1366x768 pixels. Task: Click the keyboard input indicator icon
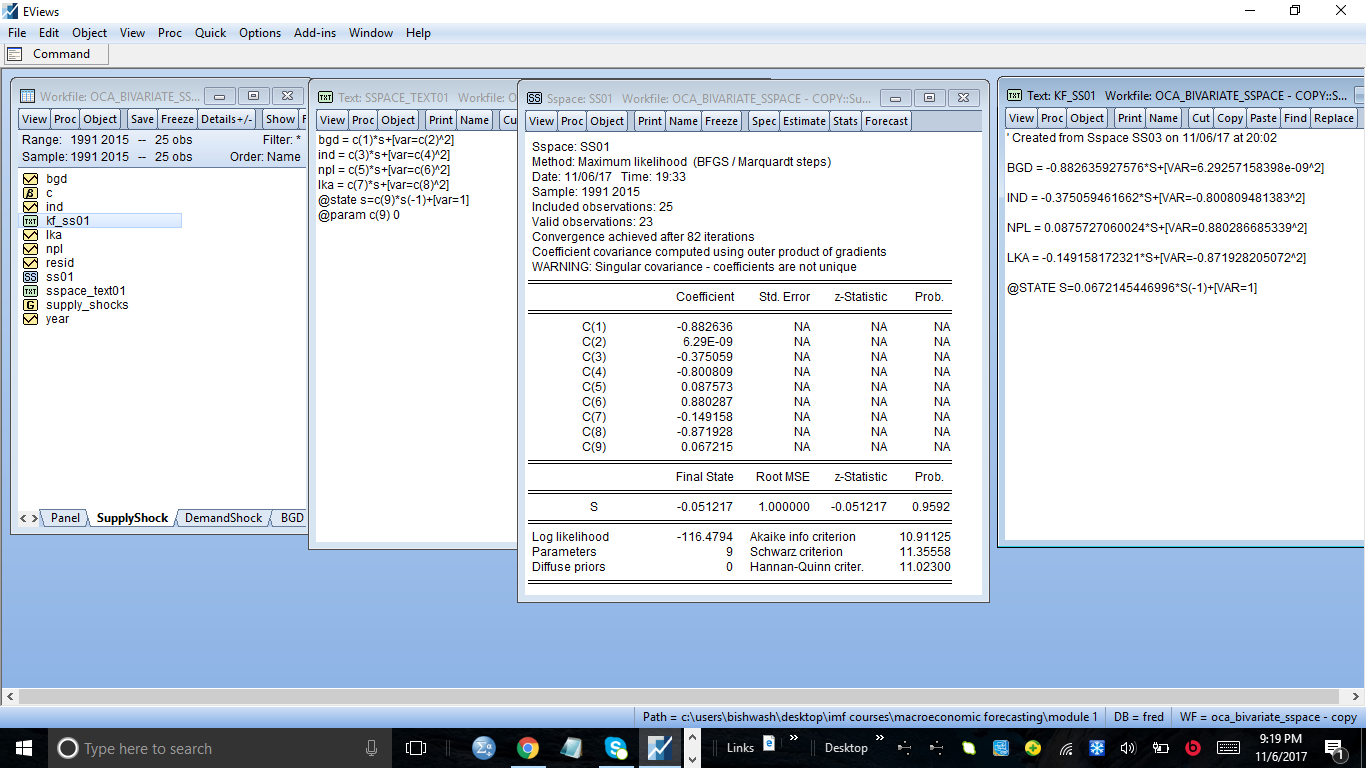(1229, 748)
